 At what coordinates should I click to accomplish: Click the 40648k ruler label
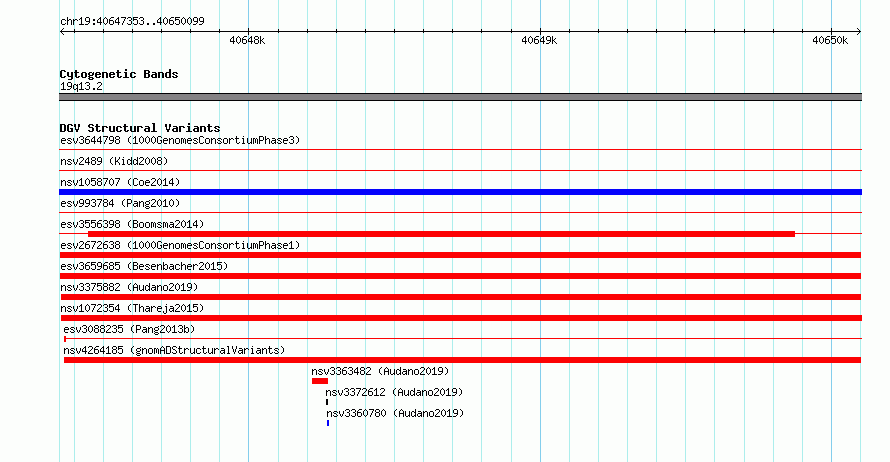click(x=247, y=40)
